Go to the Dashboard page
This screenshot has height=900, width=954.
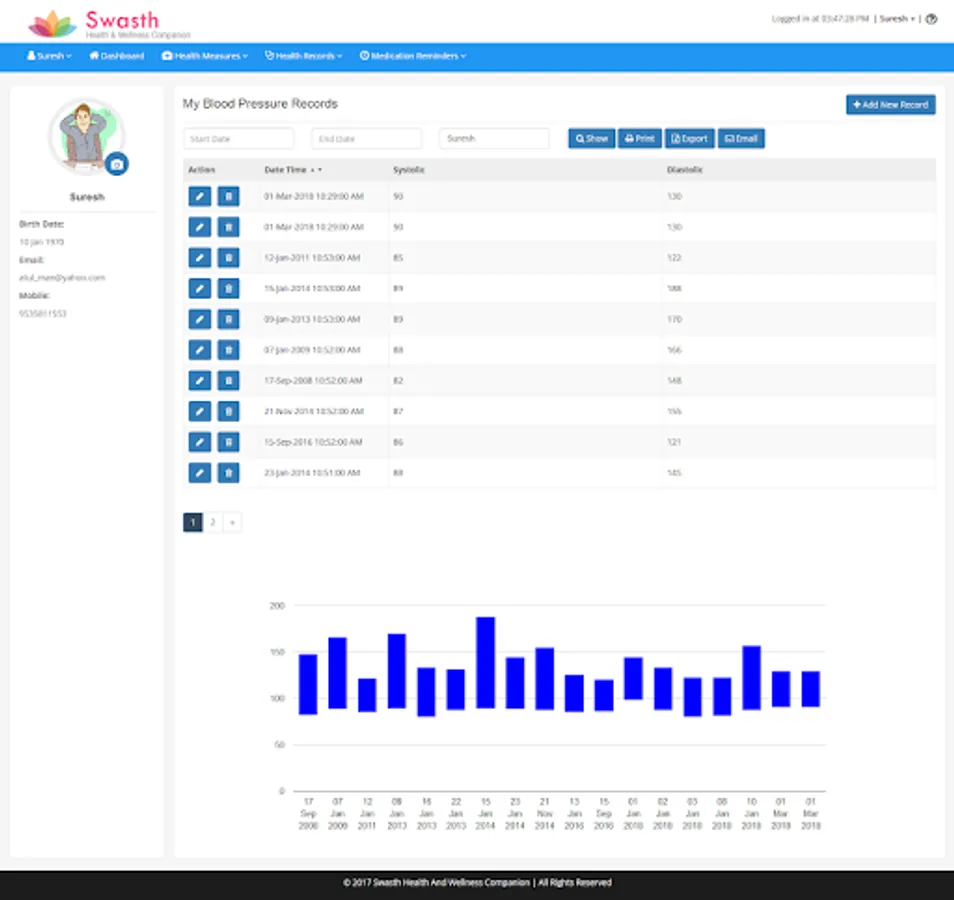coord(117,56)
